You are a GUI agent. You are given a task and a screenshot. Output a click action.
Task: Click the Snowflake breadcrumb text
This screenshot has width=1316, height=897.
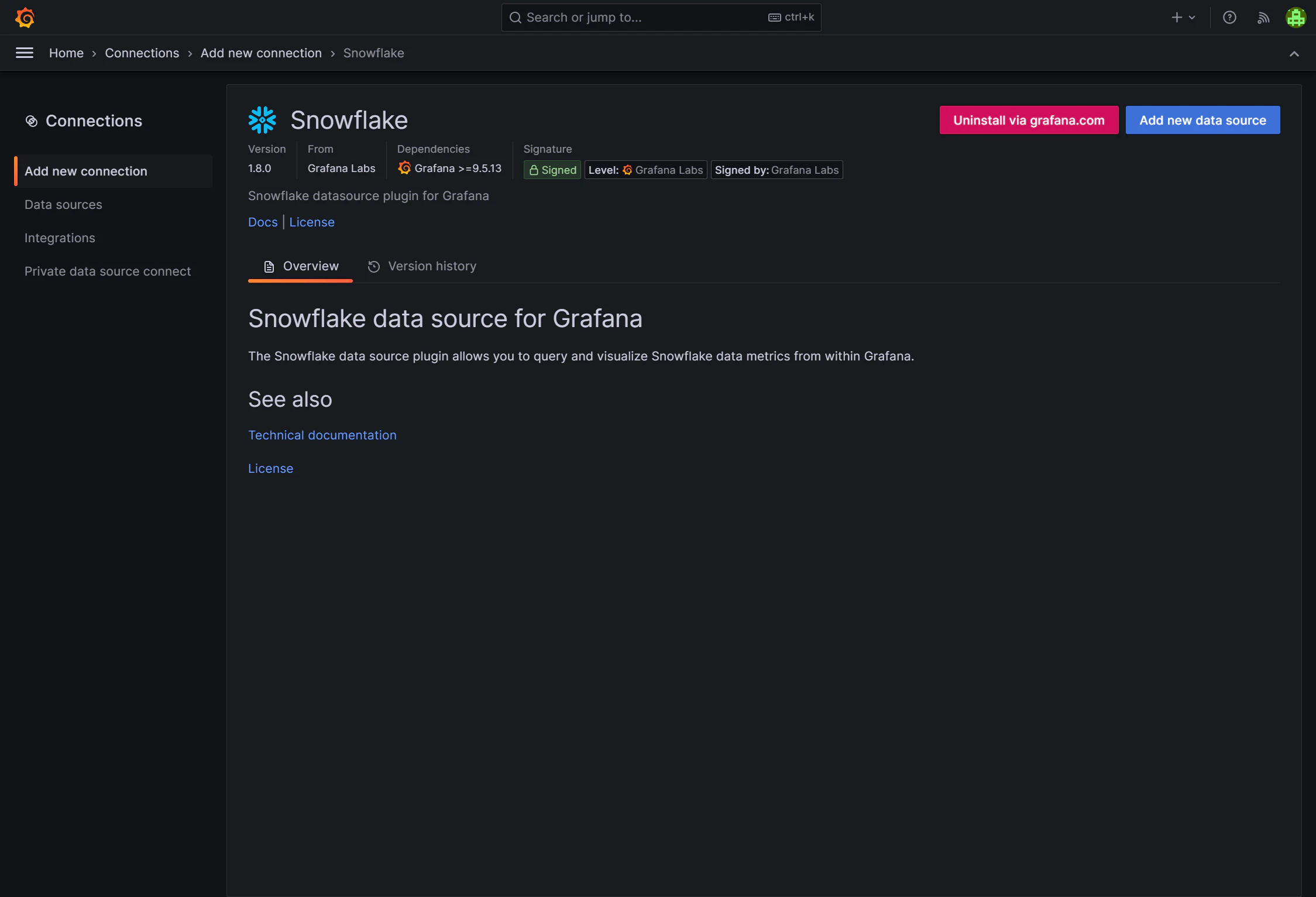373,53
